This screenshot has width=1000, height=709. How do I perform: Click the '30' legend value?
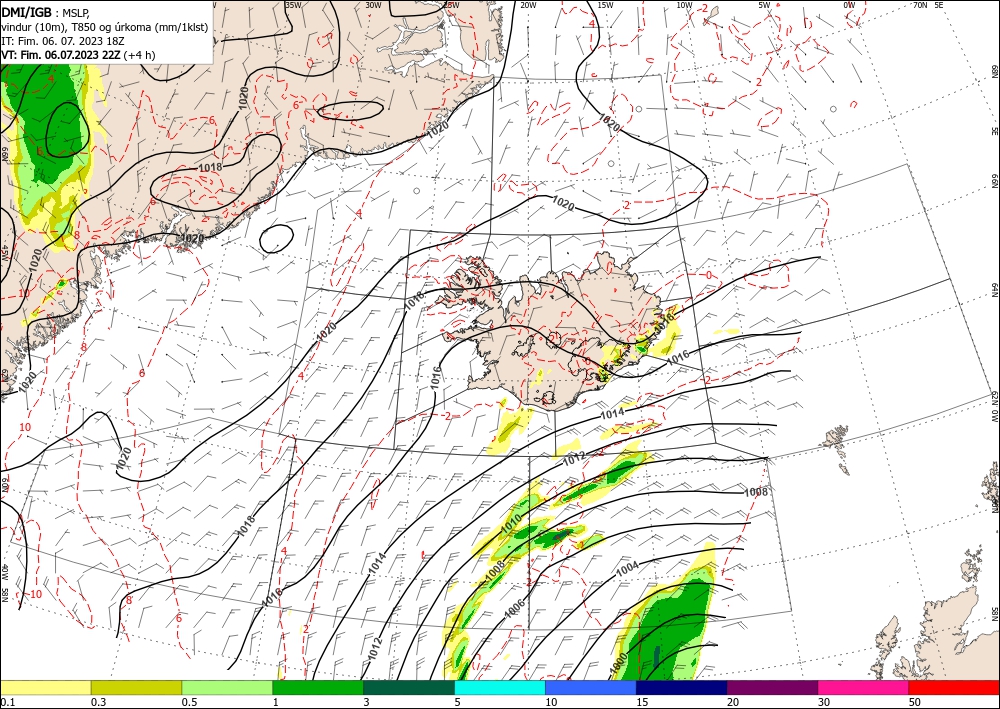pos(823,702)
